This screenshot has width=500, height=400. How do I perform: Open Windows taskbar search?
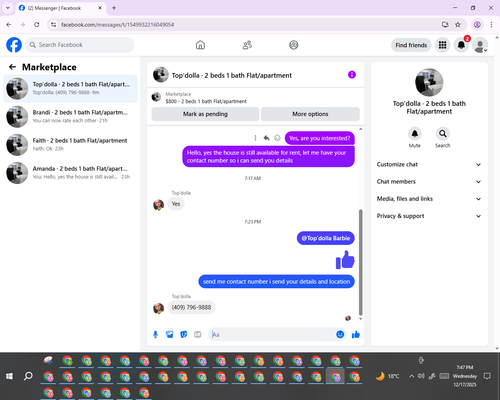28,376
